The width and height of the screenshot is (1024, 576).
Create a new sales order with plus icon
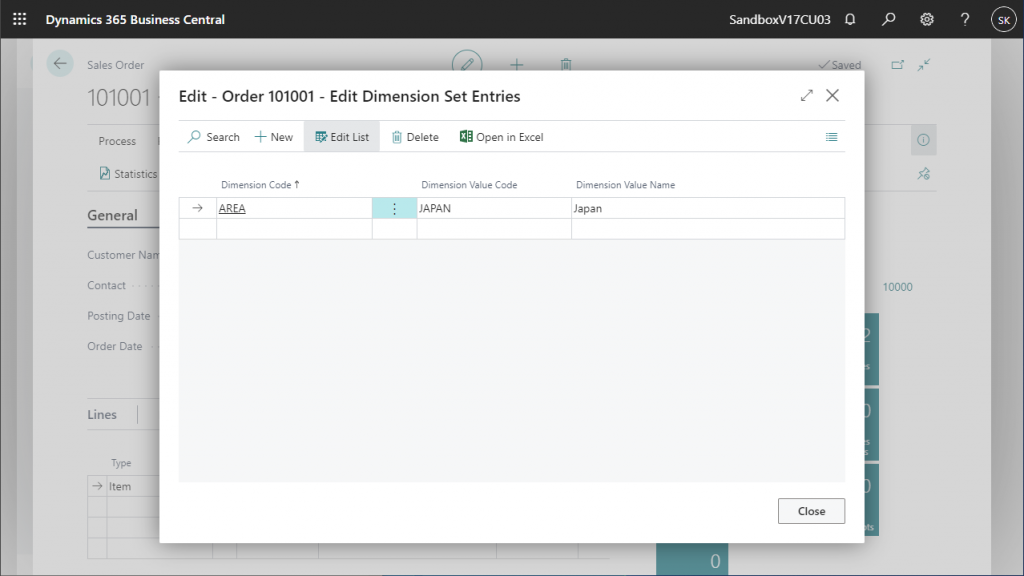pos(517,64)
